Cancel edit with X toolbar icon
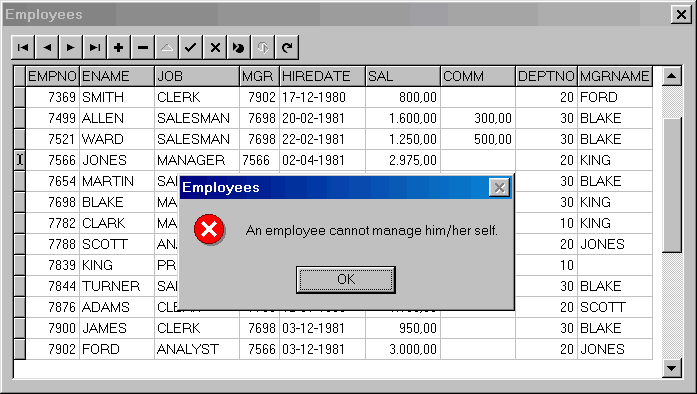This screenshot has height=394, width=697. point(215,47)
